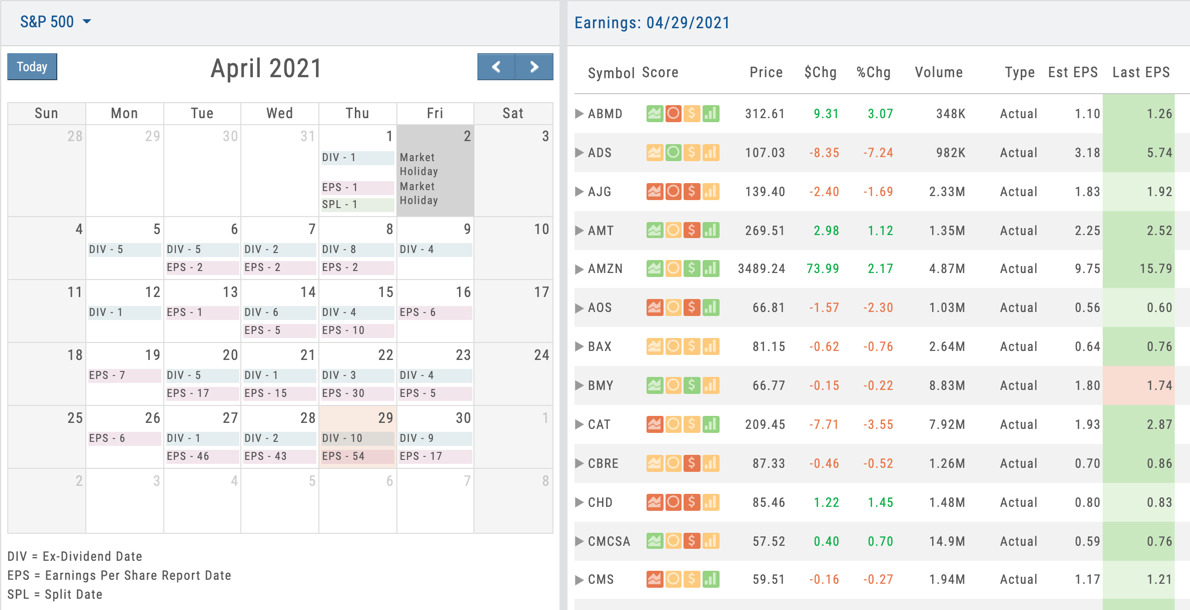Click CAT green bar chart icon
The width and height of the screenshot is (1190, 610).
(x=710, y=425)
